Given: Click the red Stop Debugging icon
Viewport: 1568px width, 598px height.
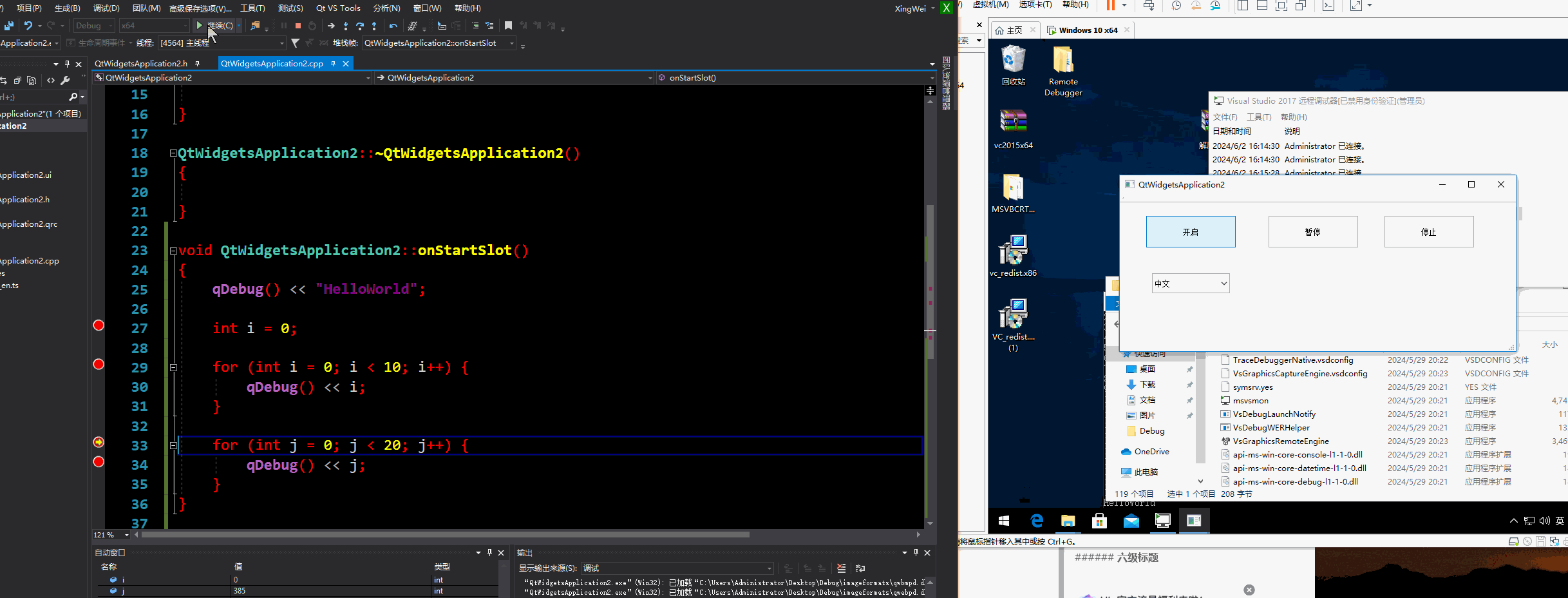Looking at the screenshot, I should pos(298,26).
